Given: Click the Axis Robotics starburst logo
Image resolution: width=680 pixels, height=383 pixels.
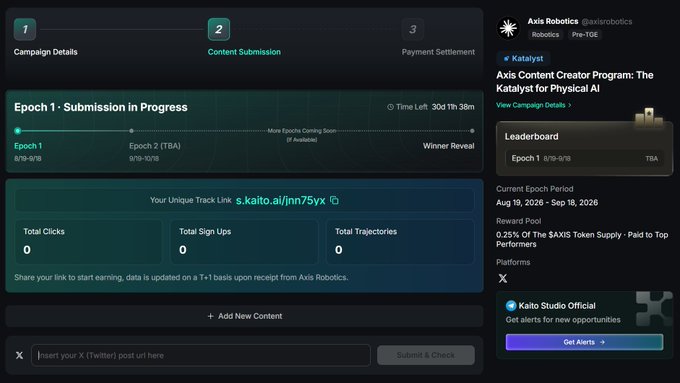Looking at the screenshot, I should pyautogui.click(x=508, y=29).
